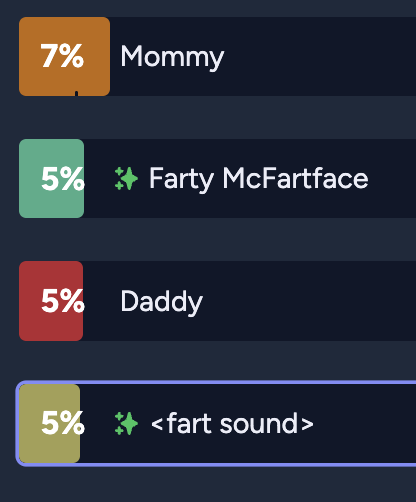Select the Daddy answer option
Viewport: 416px width, 502px height.
click(x=217, y=301)
